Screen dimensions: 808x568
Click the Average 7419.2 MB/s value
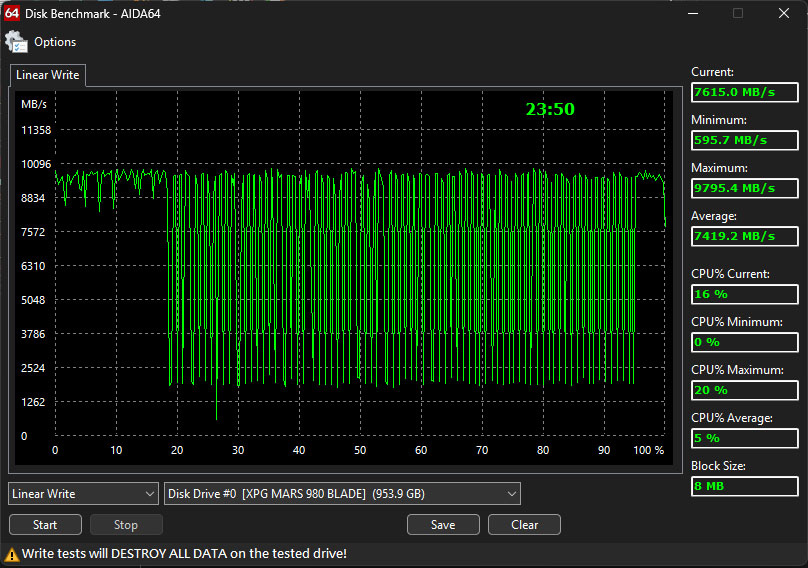click(x=745, y=236)
